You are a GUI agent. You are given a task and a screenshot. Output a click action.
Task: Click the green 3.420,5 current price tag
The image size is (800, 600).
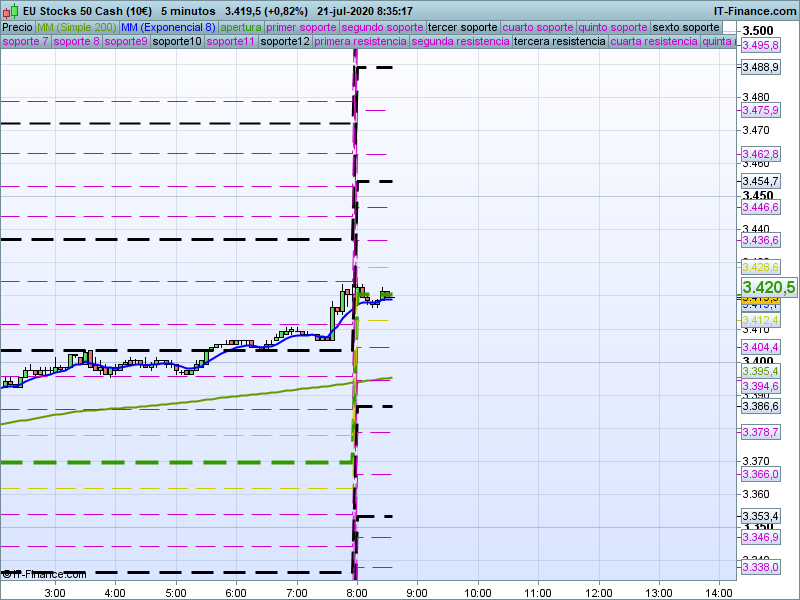click(x=768, y=287)
